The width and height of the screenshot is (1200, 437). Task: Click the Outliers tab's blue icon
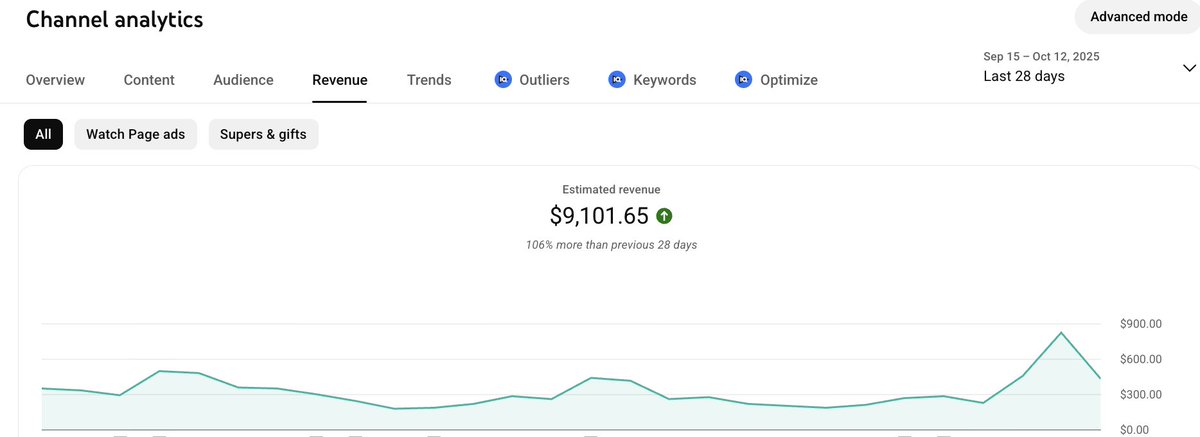click(503, 80)
